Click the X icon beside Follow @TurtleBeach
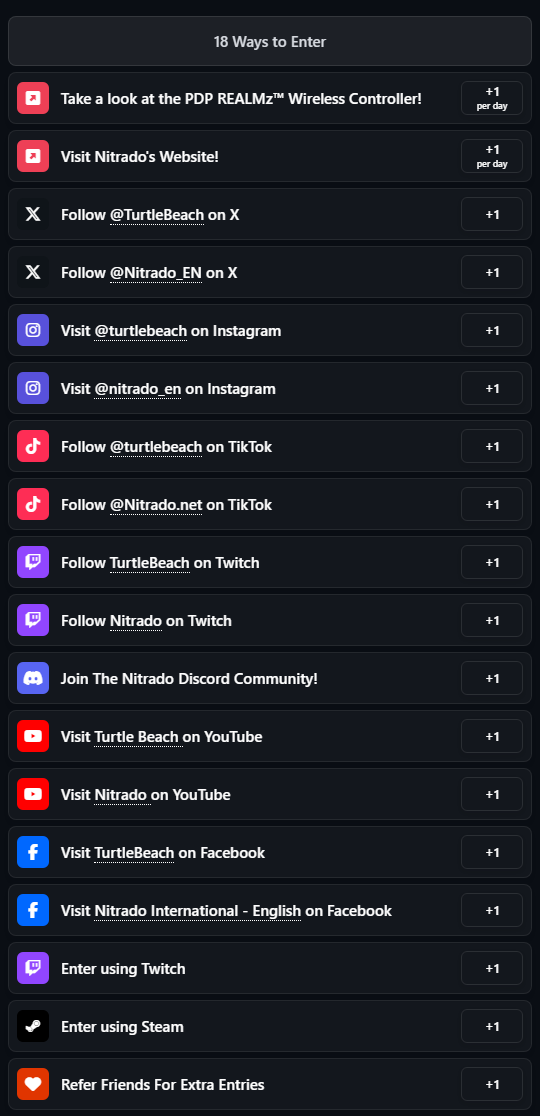This screenshot has height=1116, width=540. [x=33, y=214]
